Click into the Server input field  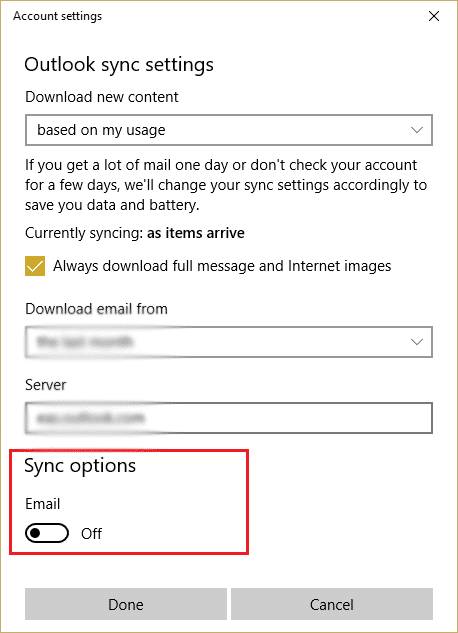point(229,418)
